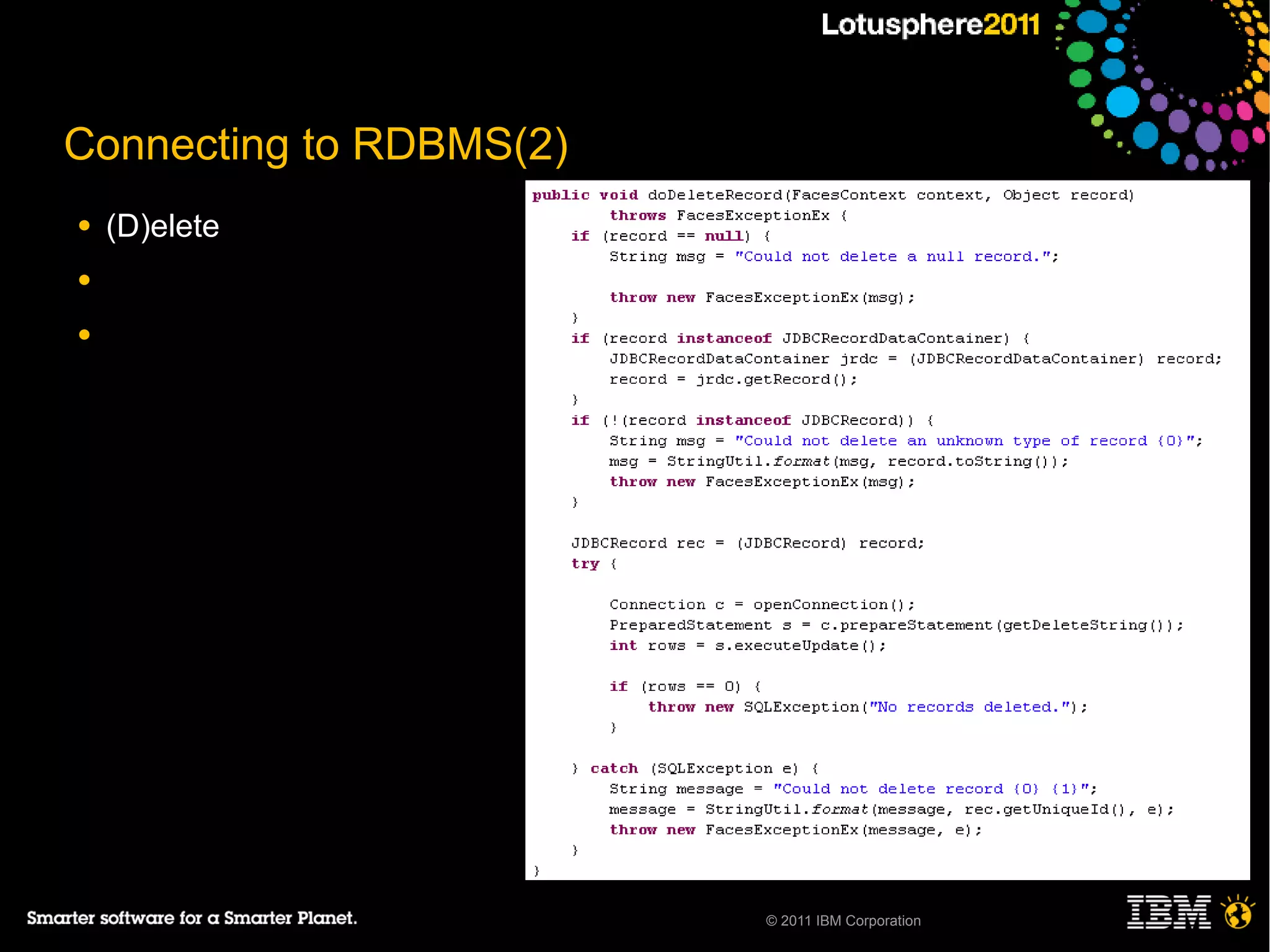
Task: Click the string "Could not delete an unknown type of record {0}"
Action: tap(964, 441)
